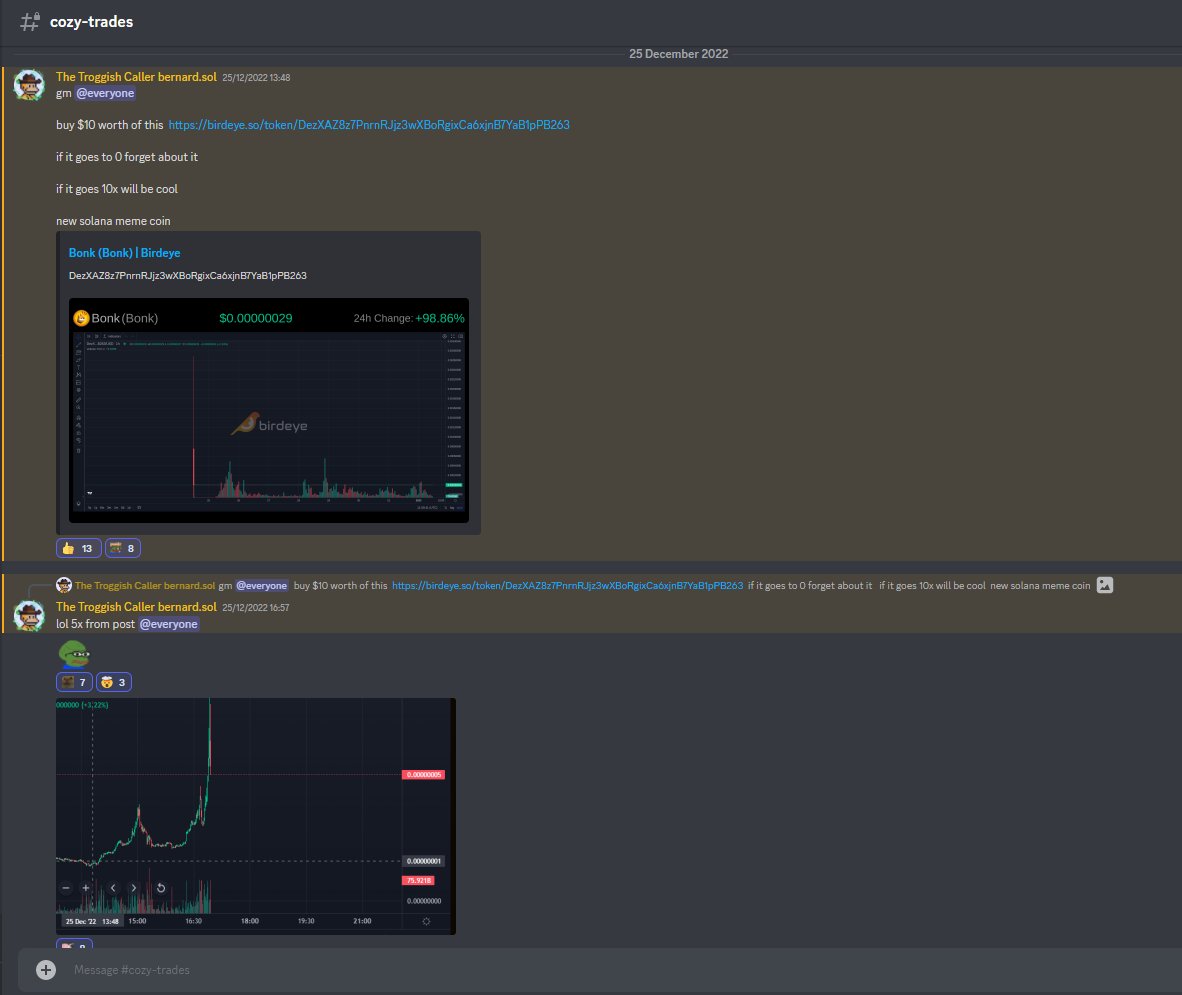
Task: Toggle the reaction showing 7
Action: point(75,682)
